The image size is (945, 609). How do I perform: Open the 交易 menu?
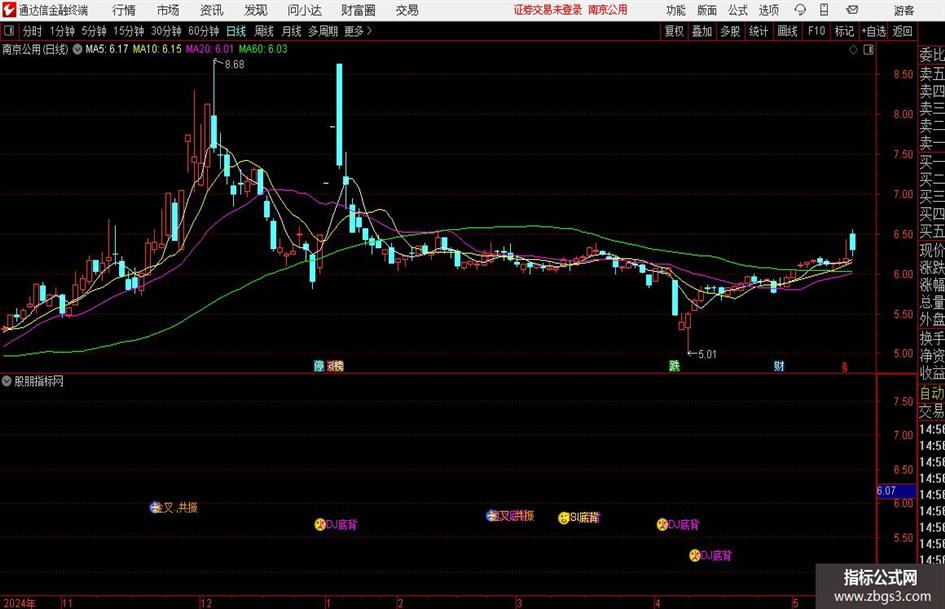407,10
